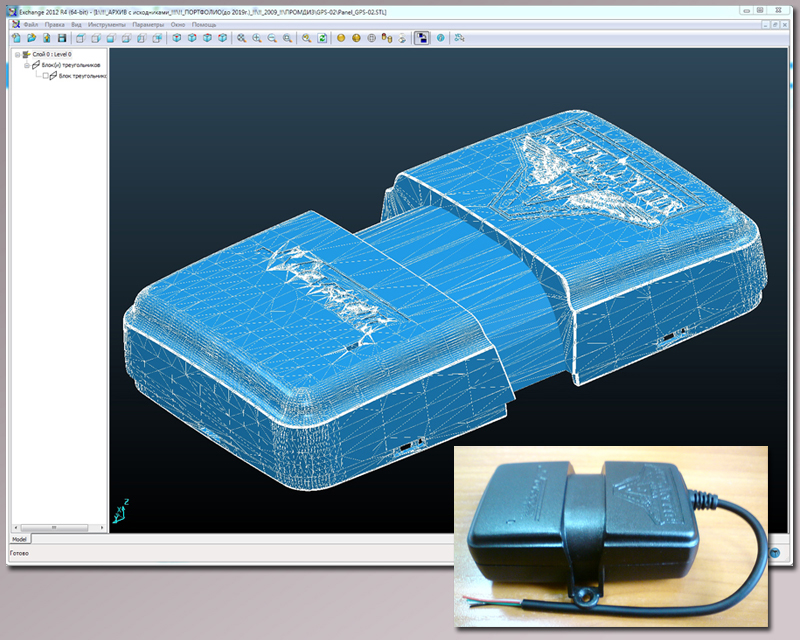The width and height of the screenshot is (800, 640).
Task: Select the last blue isometric view cube
Action: pyautogui.click(x=222, y=38)
